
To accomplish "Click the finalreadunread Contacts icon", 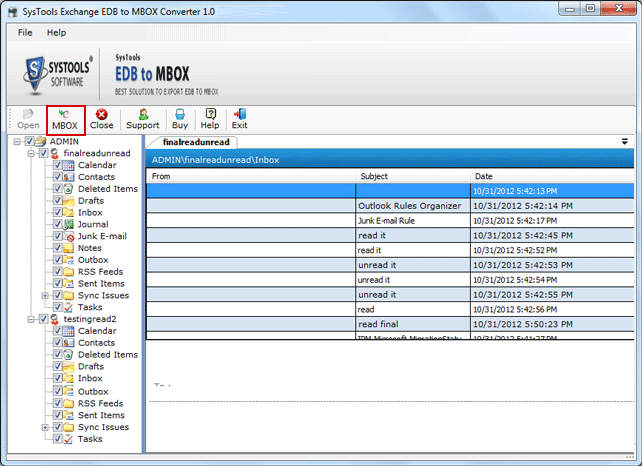I will [x=68, y=177].
